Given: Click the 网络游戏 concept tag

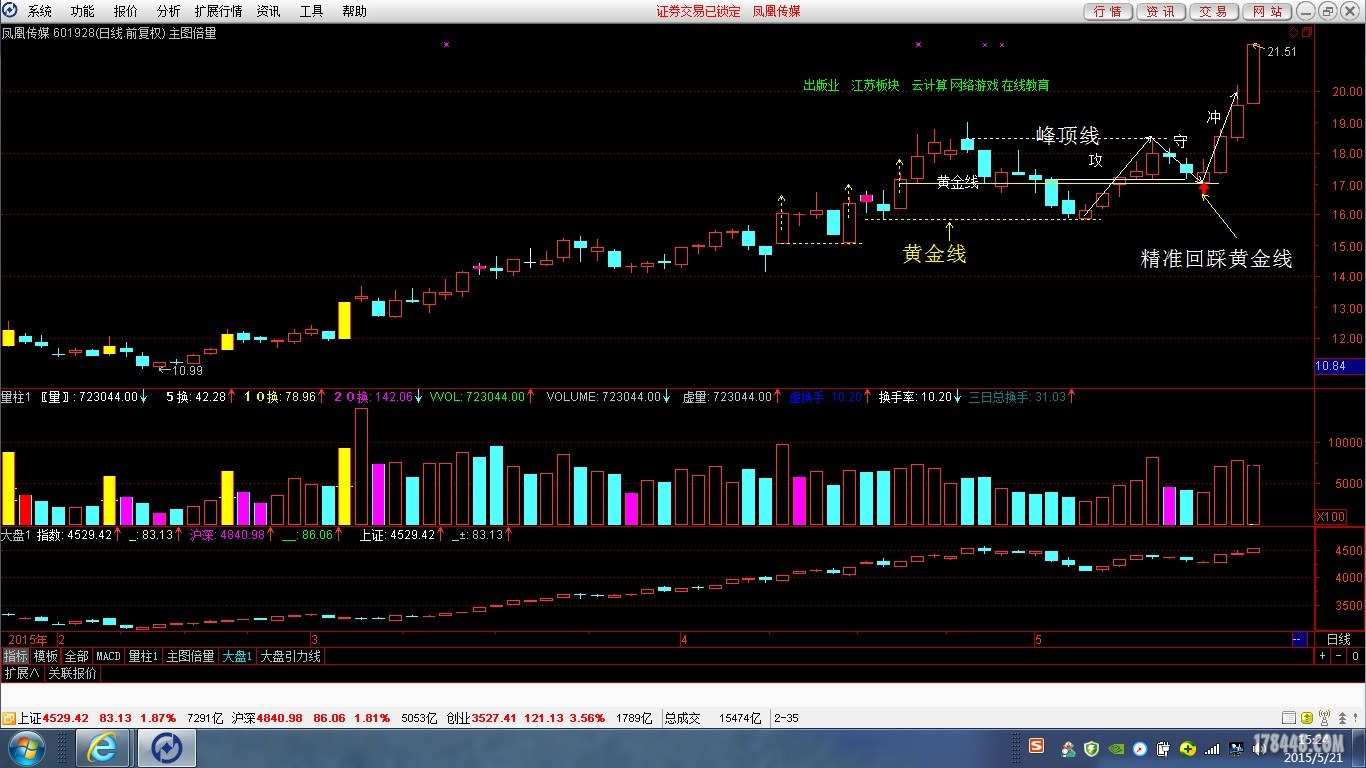Looking at the screenshot, I should coord(974,86).
